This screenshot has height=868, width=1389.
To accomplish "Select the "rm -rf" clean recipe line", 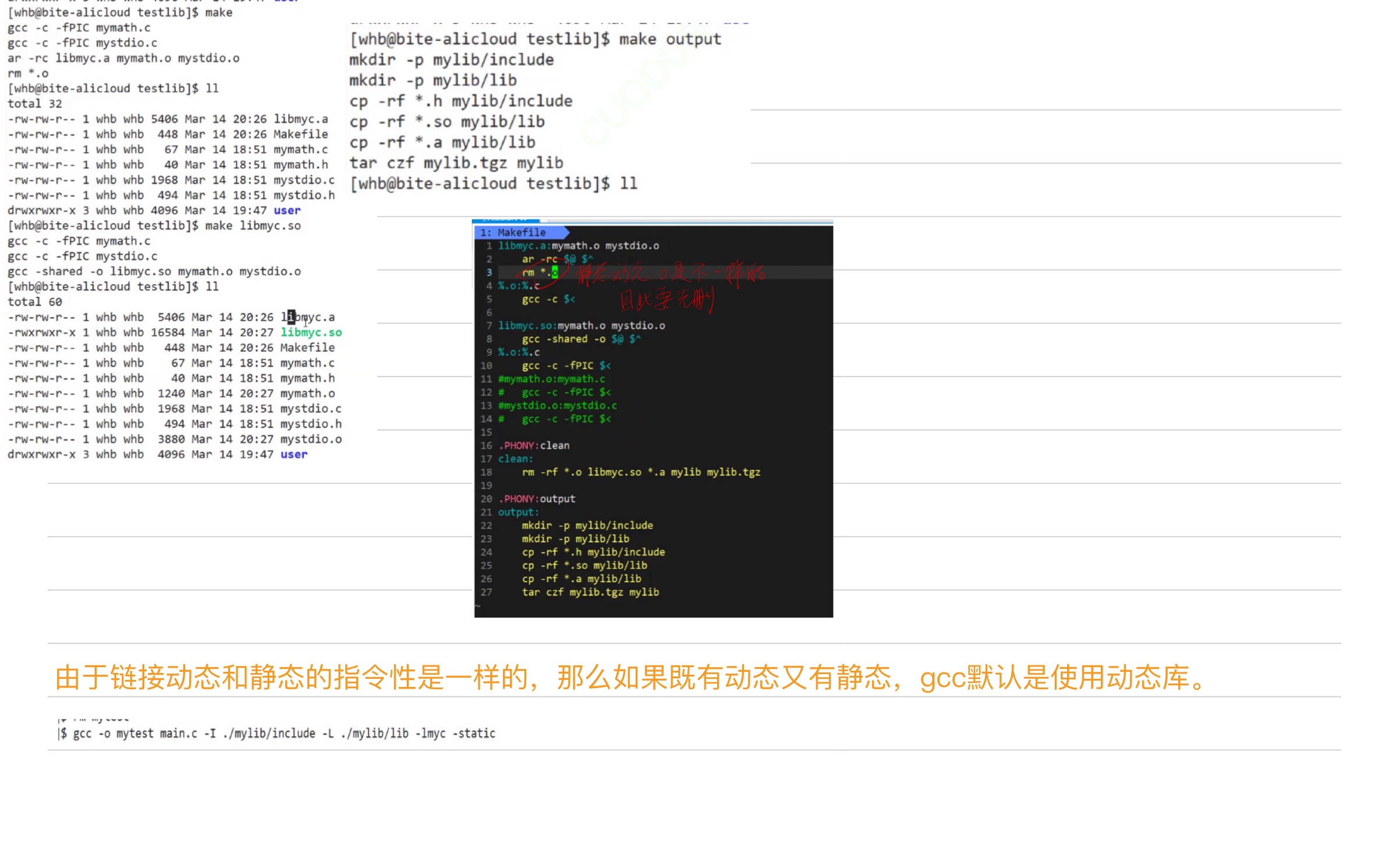I will pos(640,472).
